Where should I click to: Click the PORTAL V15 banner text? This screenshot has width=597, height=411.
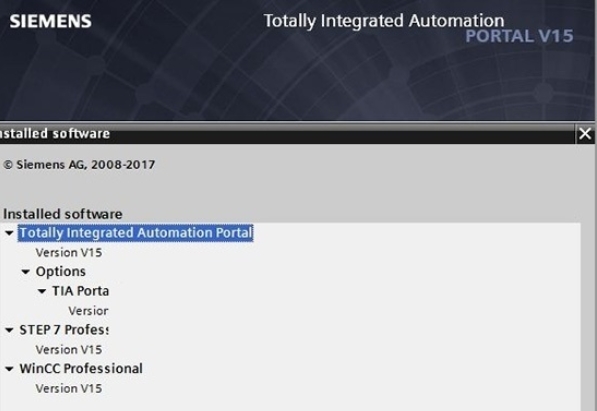pyautogui.click(x=519, y=36)
